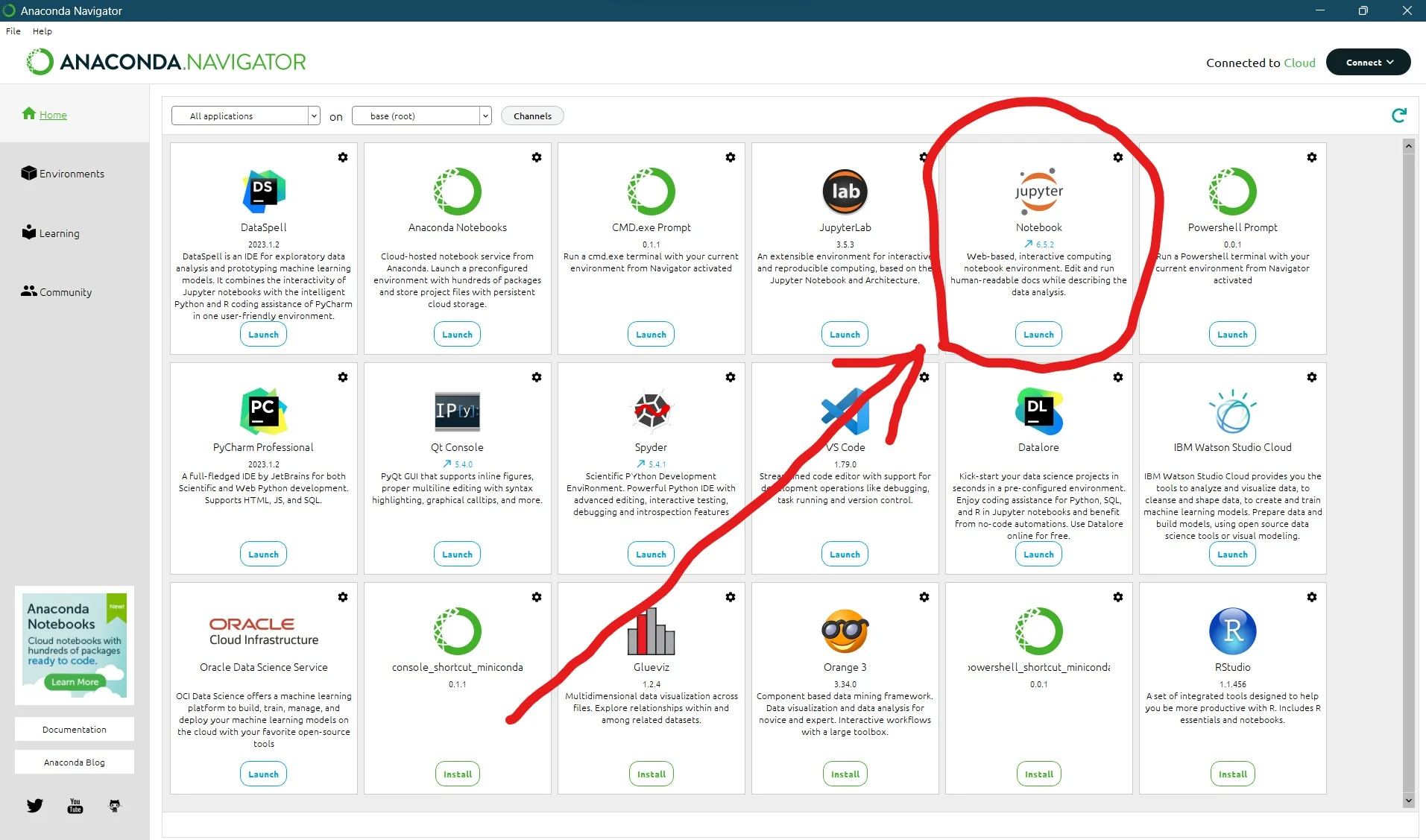1426x840 pixels.
Task: Open settings gear on Glueviz tile
Action: coord(731,597)
